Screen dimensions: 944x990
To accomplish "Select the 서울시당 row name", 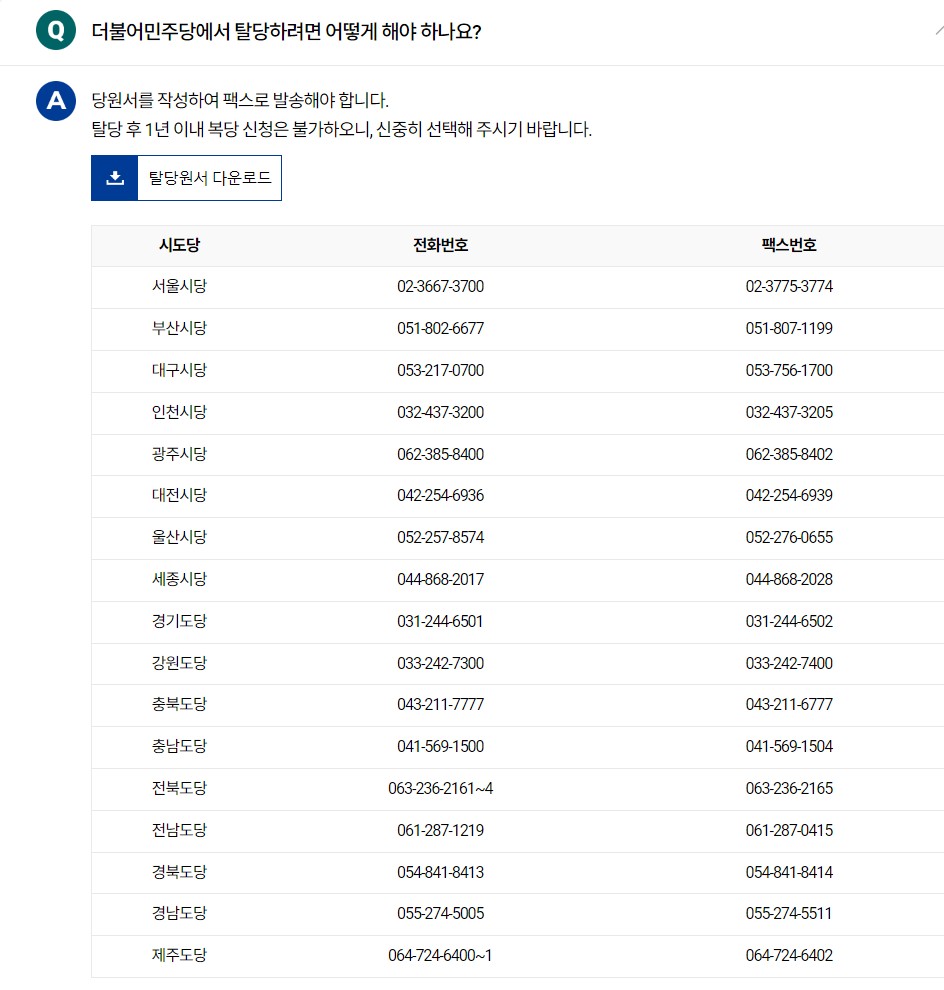I will point(179,287).
